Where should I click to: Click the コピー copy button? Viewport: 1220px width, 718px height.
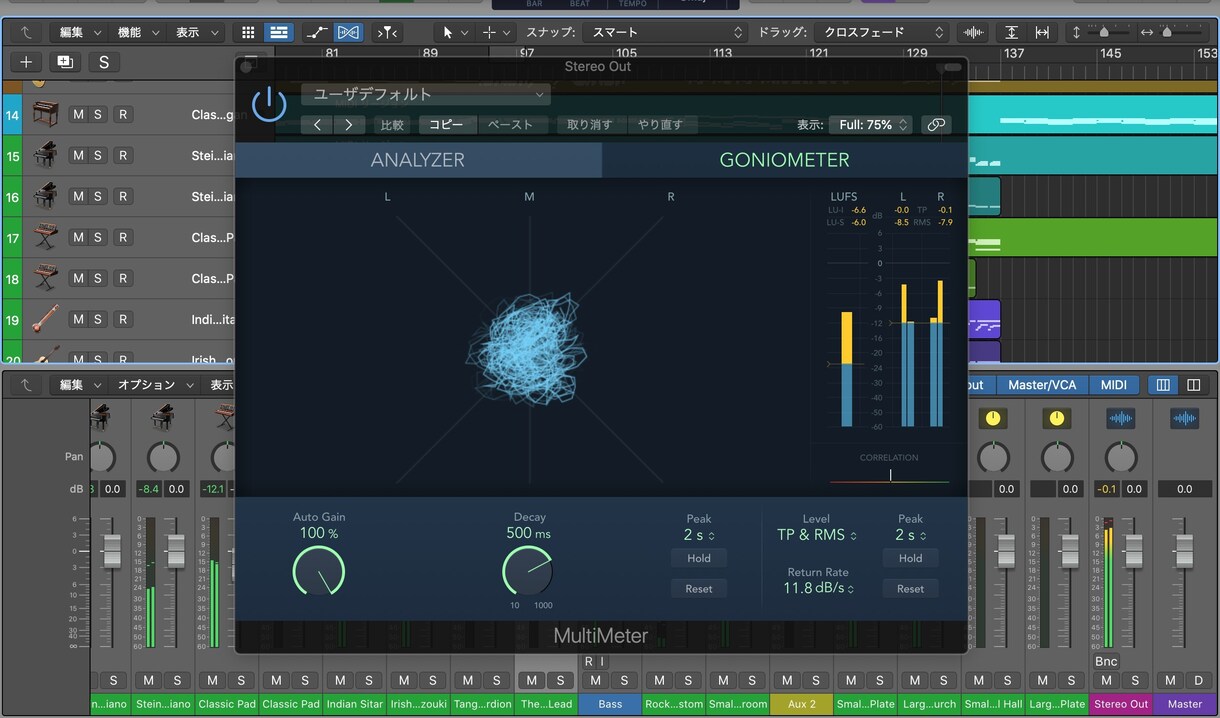click(x=447, y=125)
